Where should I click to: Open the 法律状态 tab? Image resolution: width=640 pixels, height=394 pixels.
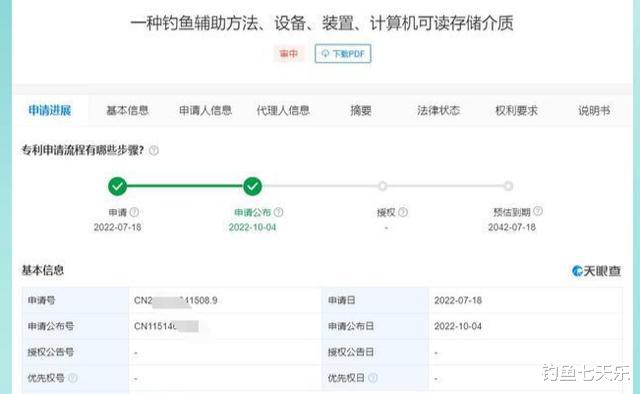(438, 110)
